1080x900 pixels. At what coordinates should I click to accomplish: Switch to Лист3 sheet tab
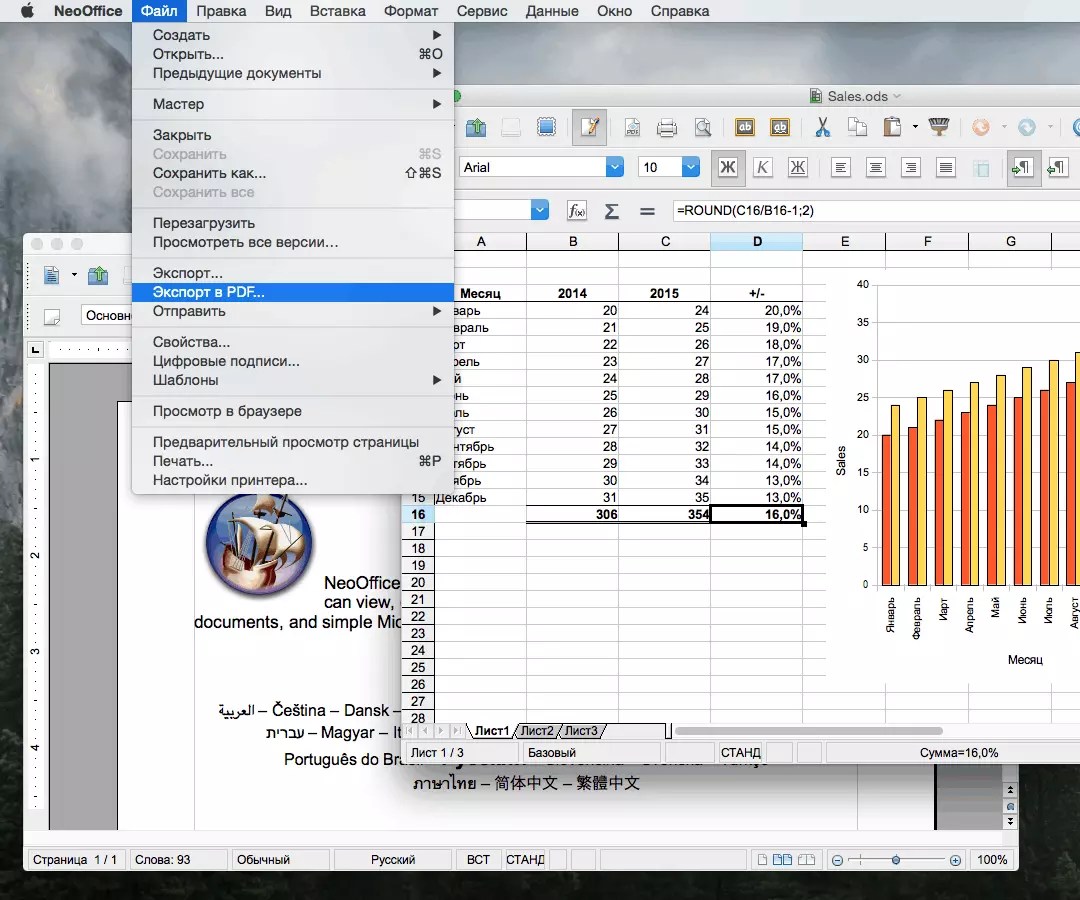click(581, 731)
